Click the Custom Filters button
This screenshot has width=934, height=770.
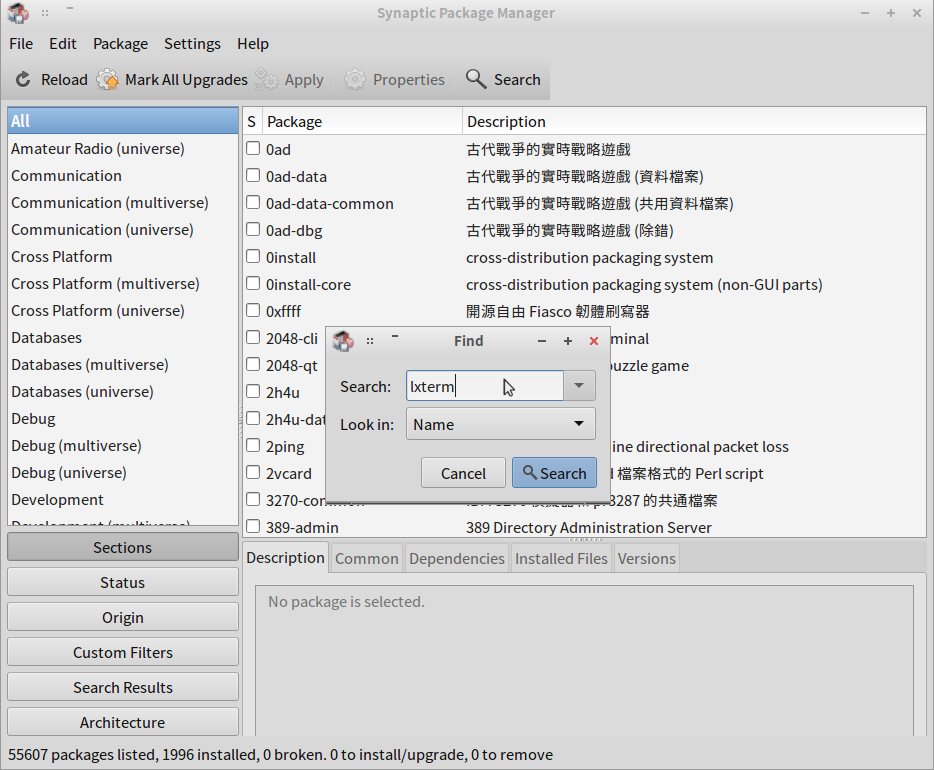[123, 653]
